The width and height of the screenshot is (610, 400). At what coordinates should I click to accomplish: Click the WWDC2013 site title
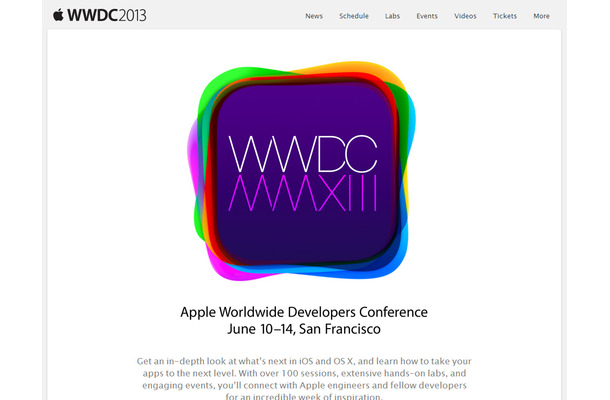coord(107,16)
